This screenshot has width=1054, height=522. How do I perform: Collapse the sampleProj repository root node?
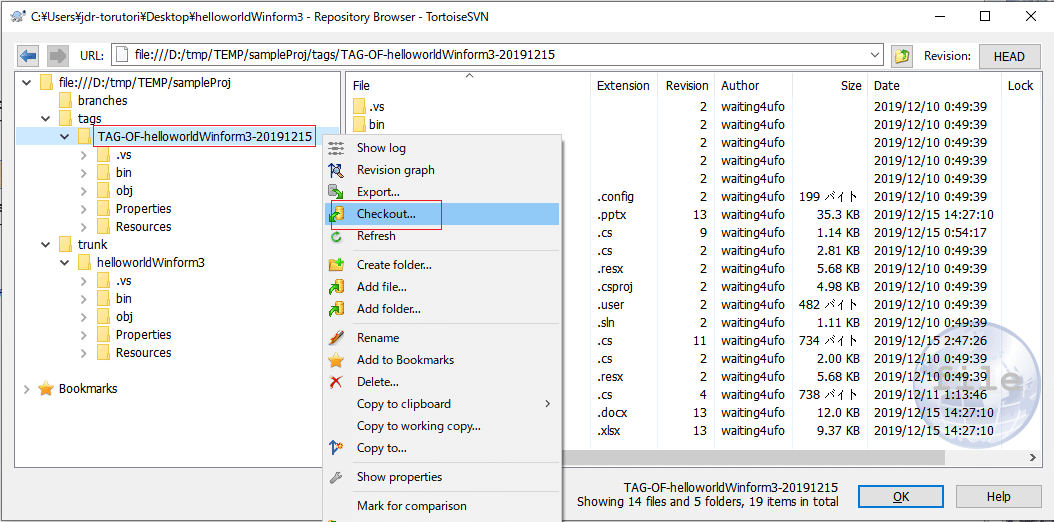(x=26, y=83)
